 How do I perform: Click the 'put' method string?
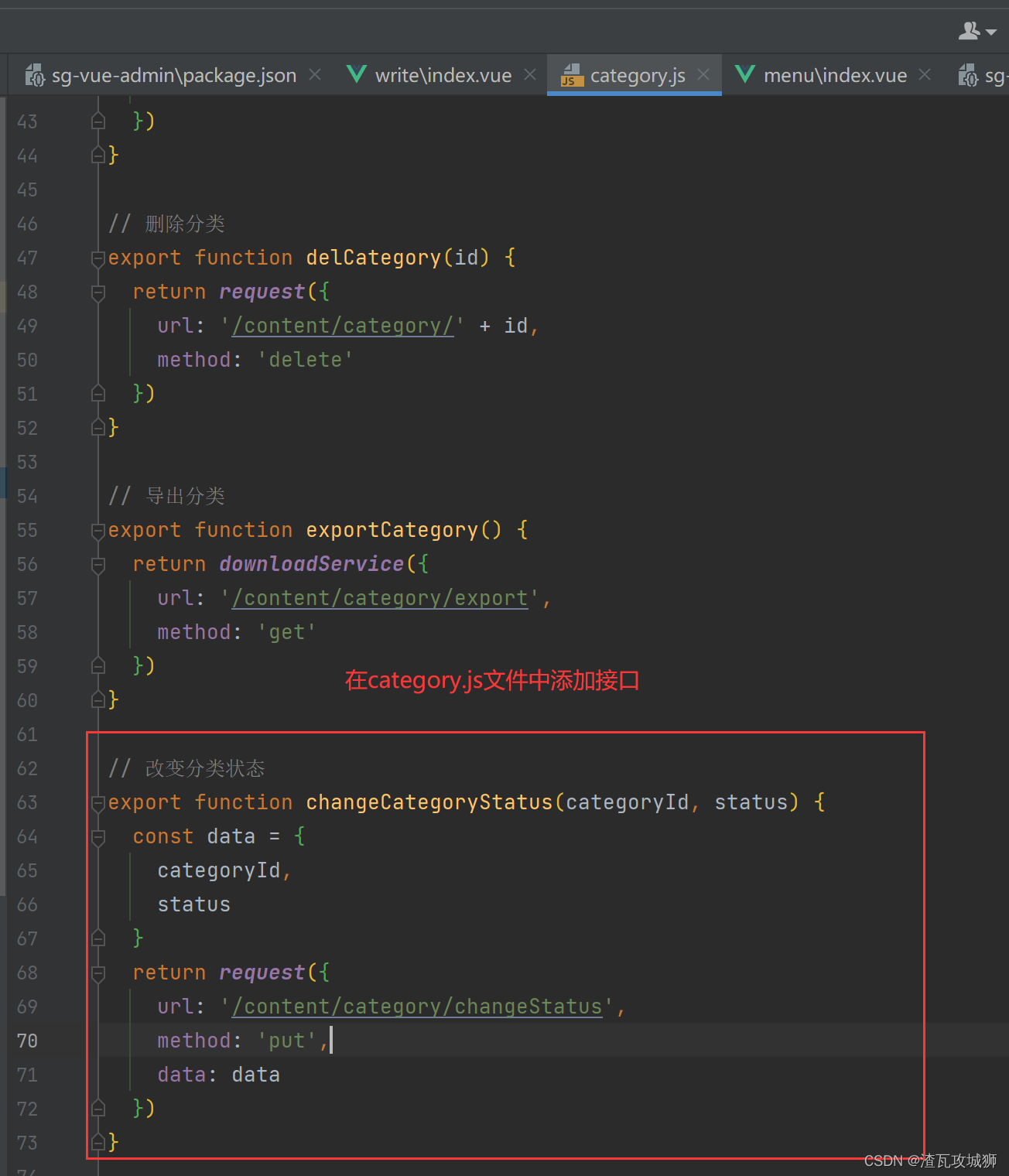pyautogui.click(x=287, y=1041)
